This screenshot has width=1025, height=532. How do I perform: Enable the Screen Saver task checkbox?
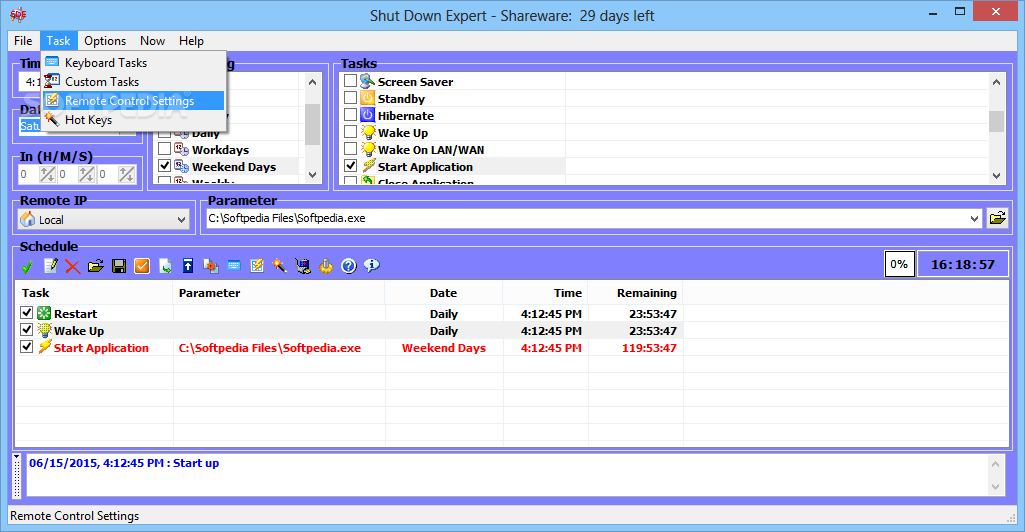tap(350, 81)
